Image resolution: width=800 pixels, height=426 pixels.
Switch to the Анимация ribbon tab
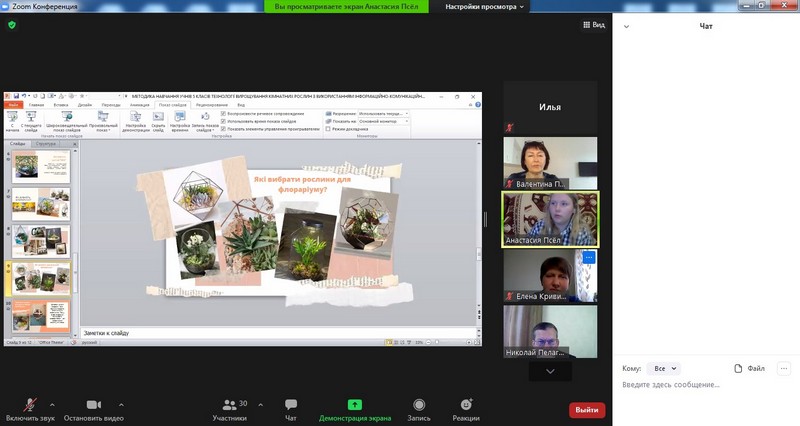(x=139, y=105)
